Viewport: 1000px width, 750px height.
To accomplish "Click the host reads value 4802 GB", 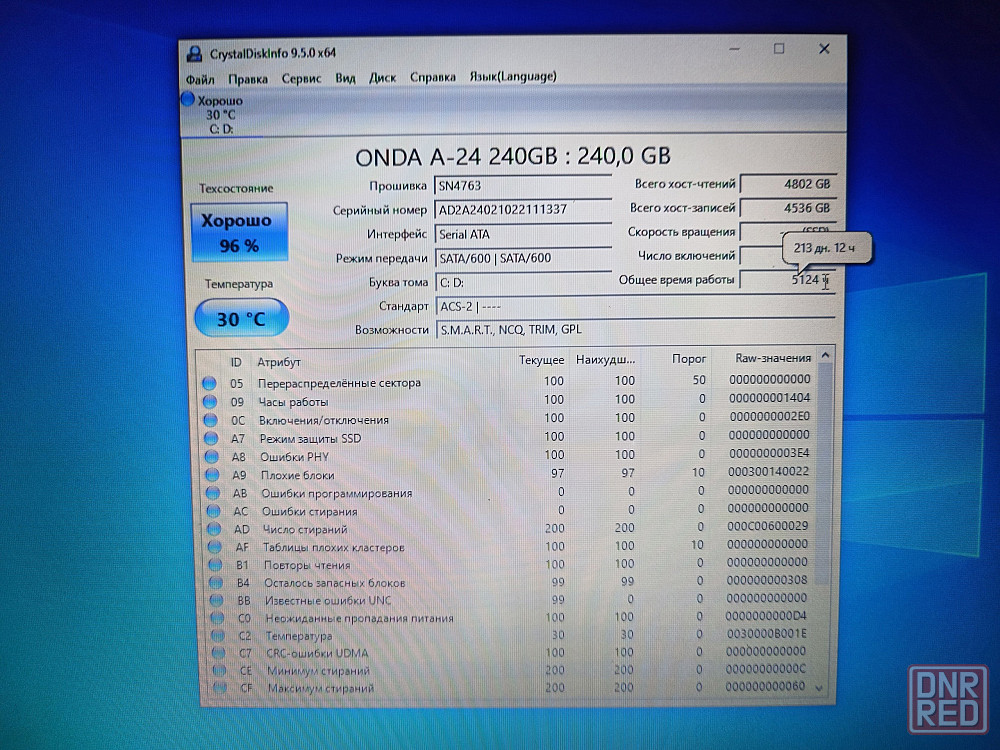I will click(788, 184).
